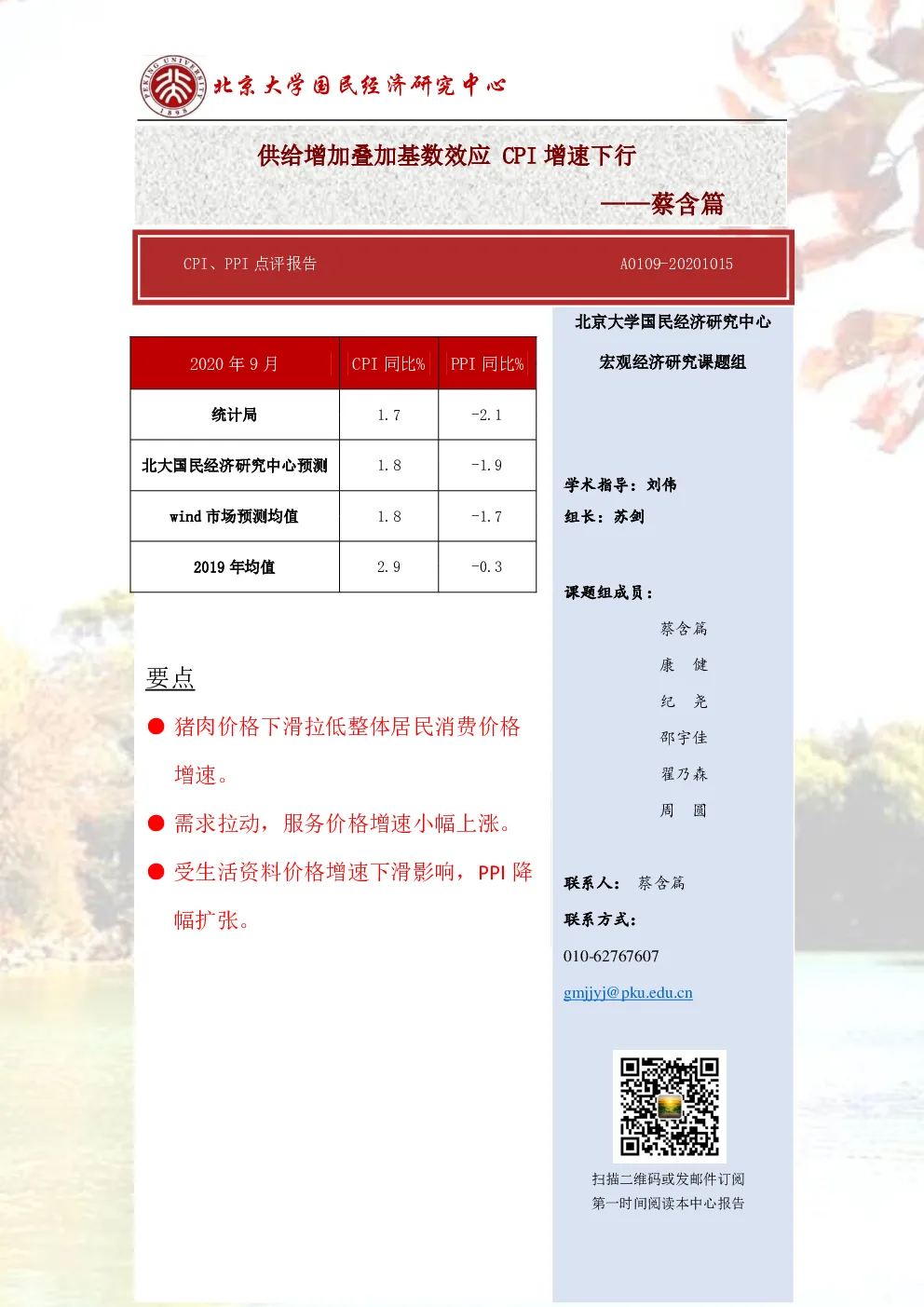
Task: Click 组长：苏剑 line
Action: (605, 516)
